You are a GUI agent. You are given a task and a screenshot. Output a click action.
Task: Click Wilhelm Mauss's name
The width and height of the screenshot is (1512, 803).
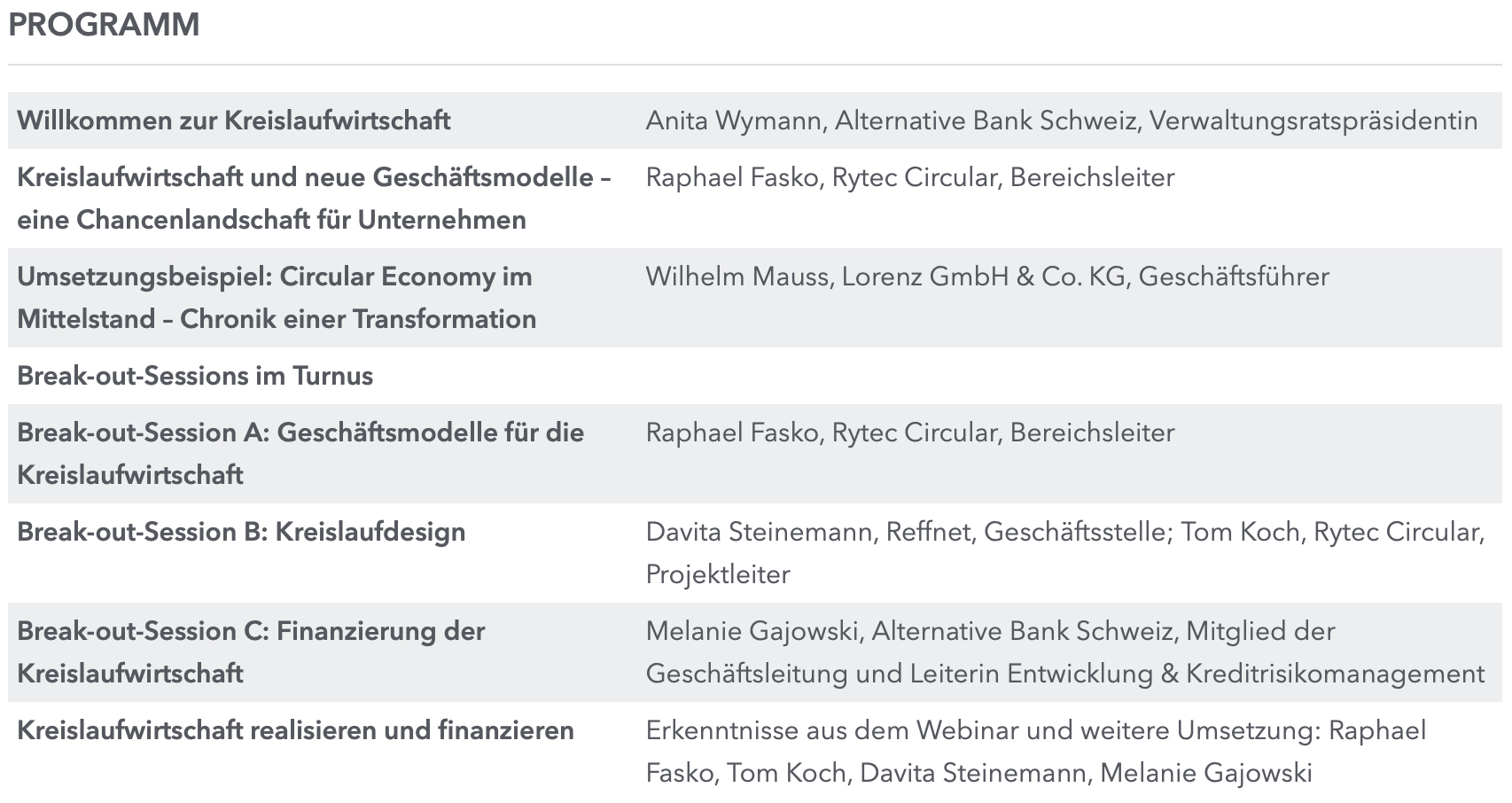[739, 277]
